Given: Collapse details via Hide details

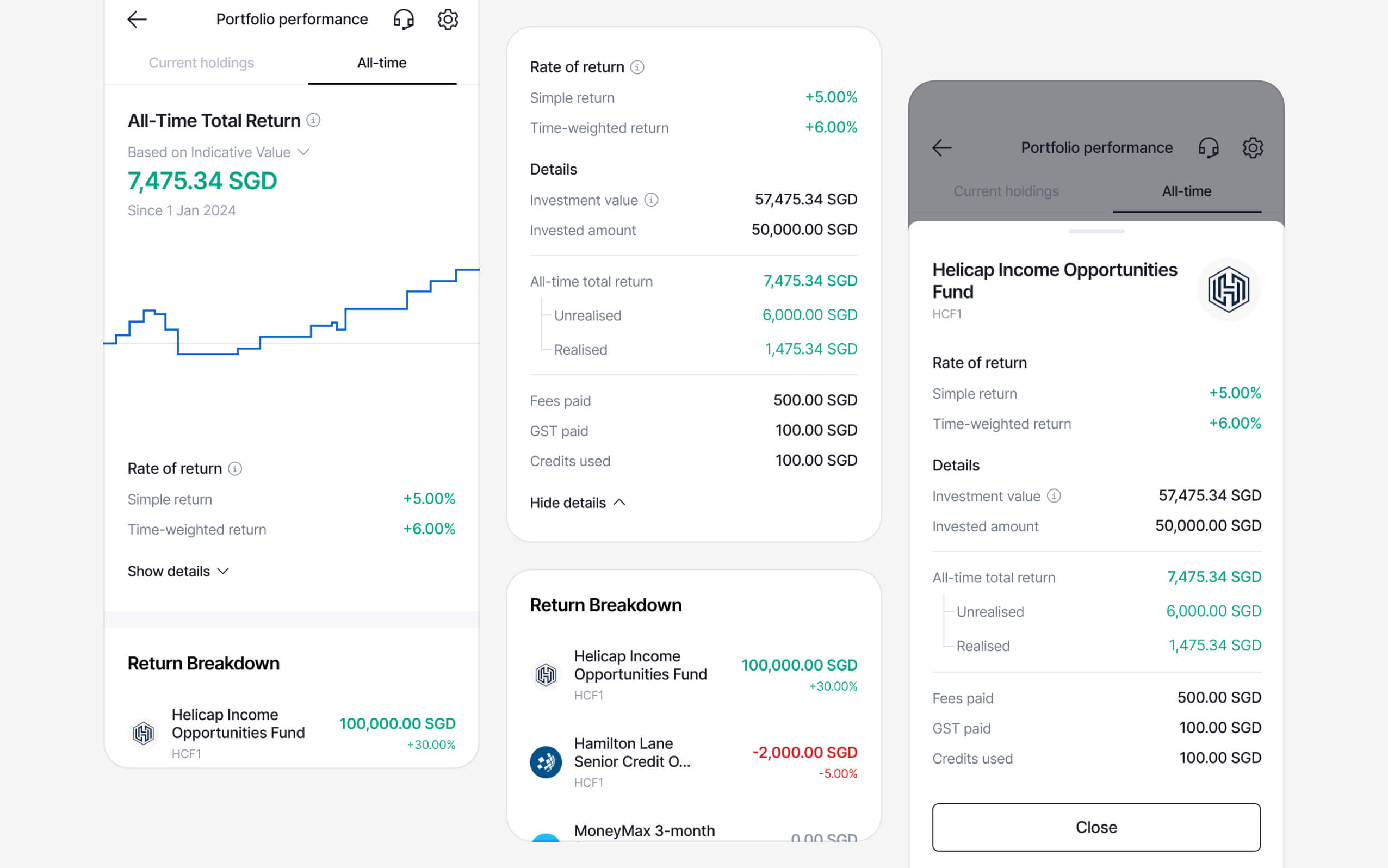Looking at the screenshot, I should 577,503.
